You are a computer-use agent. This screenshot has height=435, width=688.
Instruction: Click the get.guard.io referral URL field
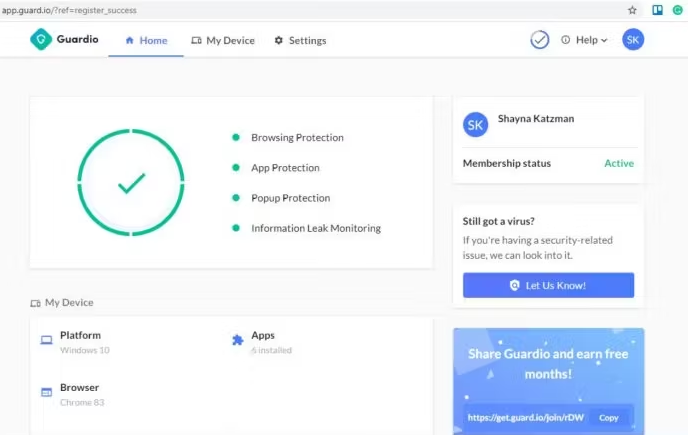(x=526, y=417)
